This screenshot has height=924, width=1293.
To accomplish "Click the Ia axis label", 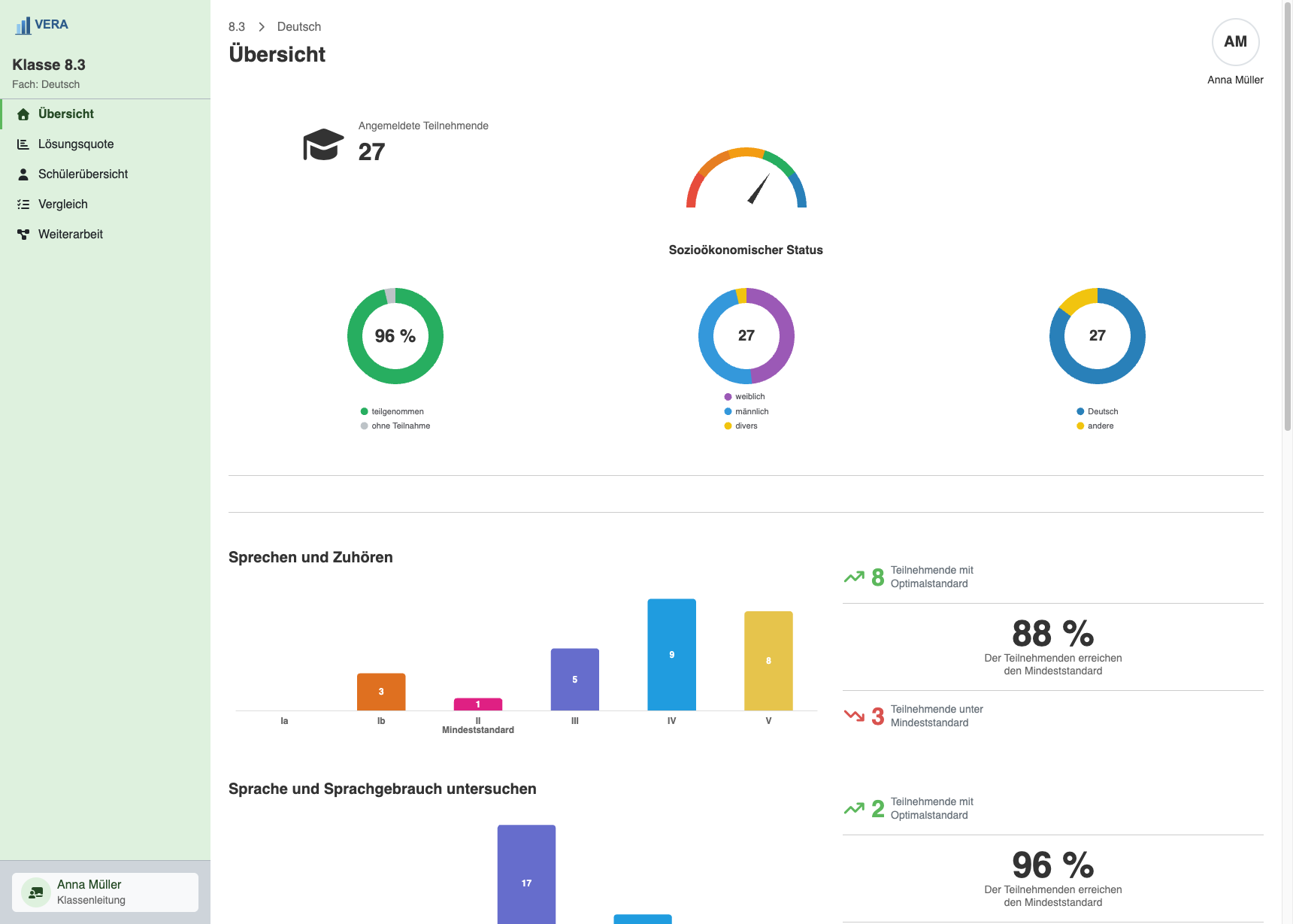I will pyautogui.click(x=284, y=721).
